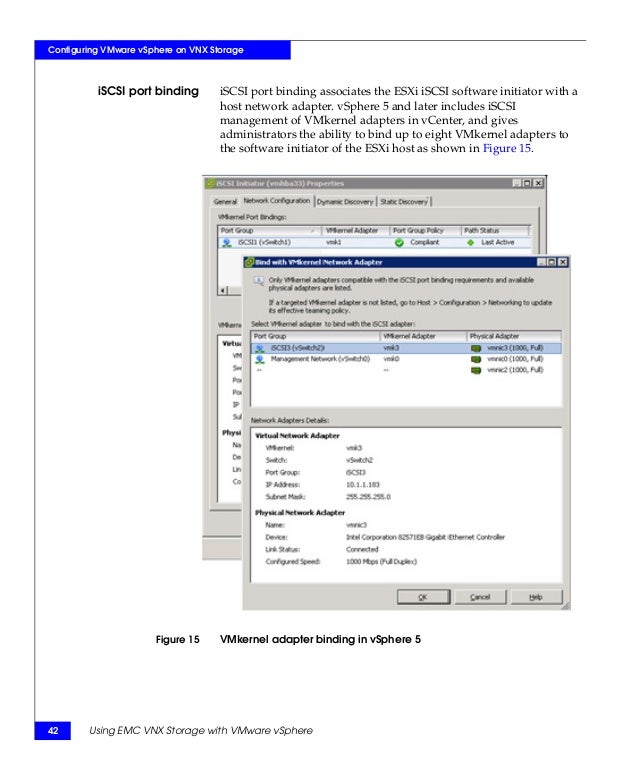The image size is (638, 766).
Task: Sort by Port Group column in Properties window
Action: click(x=270, y=230)
